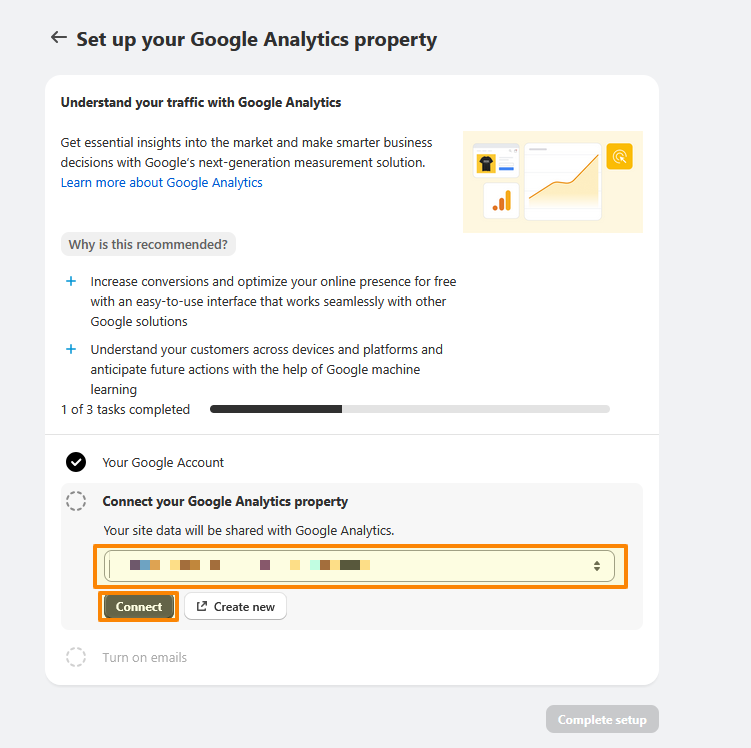This screenshot has height=748, width=751.
Task: Open the Turn on emails task
Action: click(144, 658)
